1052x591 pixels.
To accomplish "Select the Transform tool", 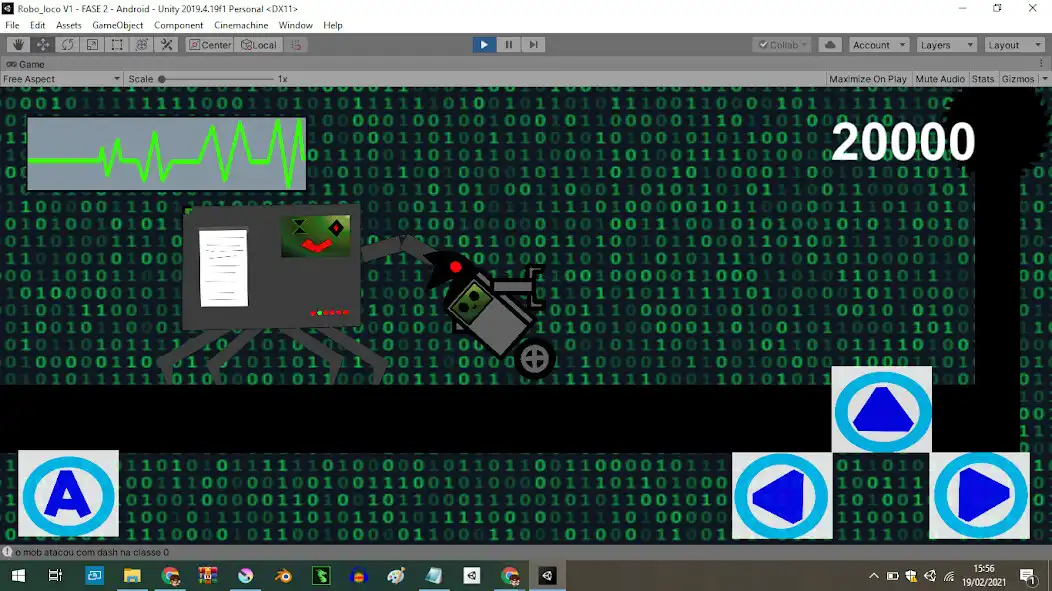I will pos(141,44).
